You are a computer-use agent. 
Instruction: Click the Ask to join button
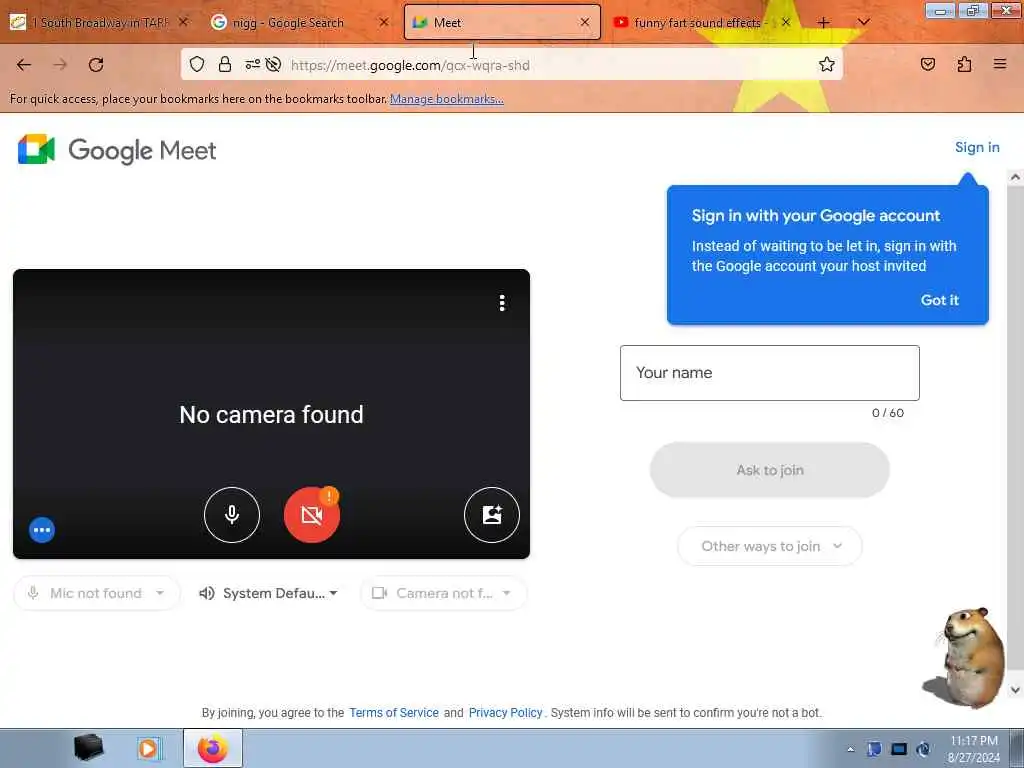[x=770, y=470]
